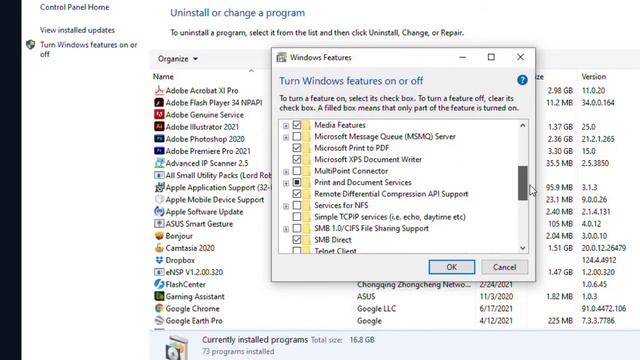640x360 pixels.
Task: Click the Apple Mobile Device Support icon
Action: pyautogui.click(x=159, y=200)
